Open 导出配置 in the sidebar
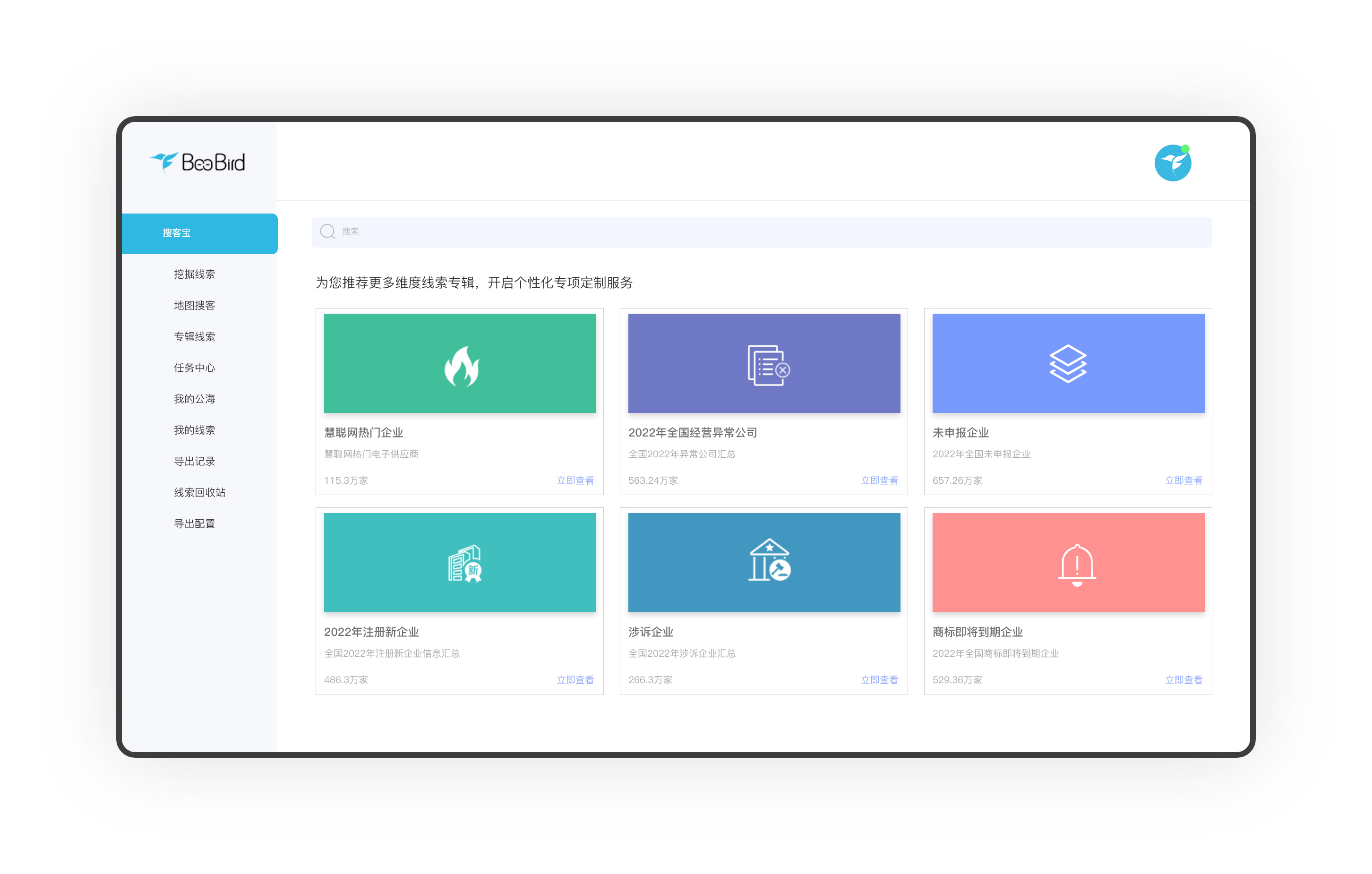Screen dimensions: 1372x874 [194, 523]
